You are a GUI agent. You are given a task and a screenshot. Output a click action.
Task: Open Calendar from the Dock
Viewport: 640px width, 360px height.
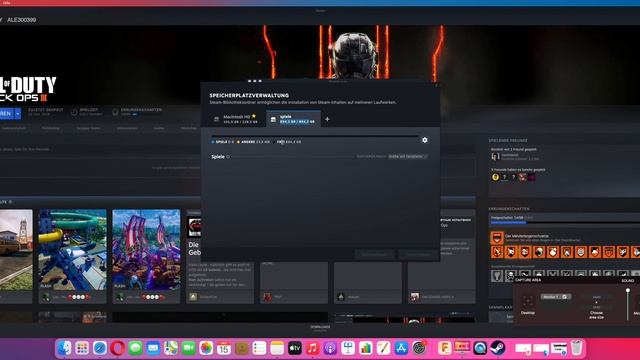tap(224, 348)
